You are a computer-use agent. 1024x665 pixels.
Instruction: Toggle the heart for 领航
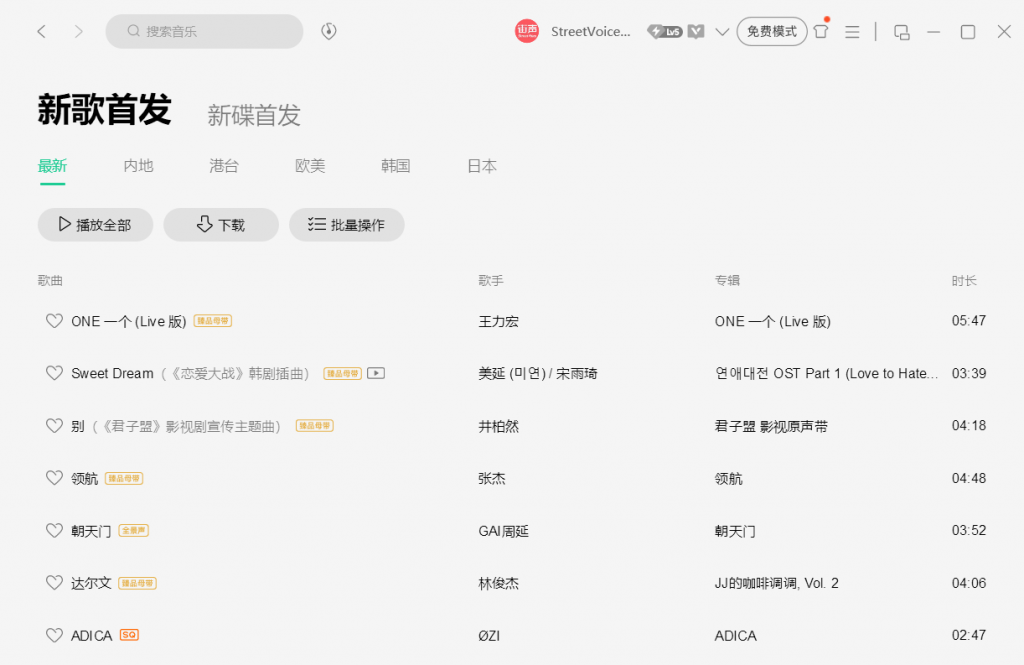click(x=55, y=478)
